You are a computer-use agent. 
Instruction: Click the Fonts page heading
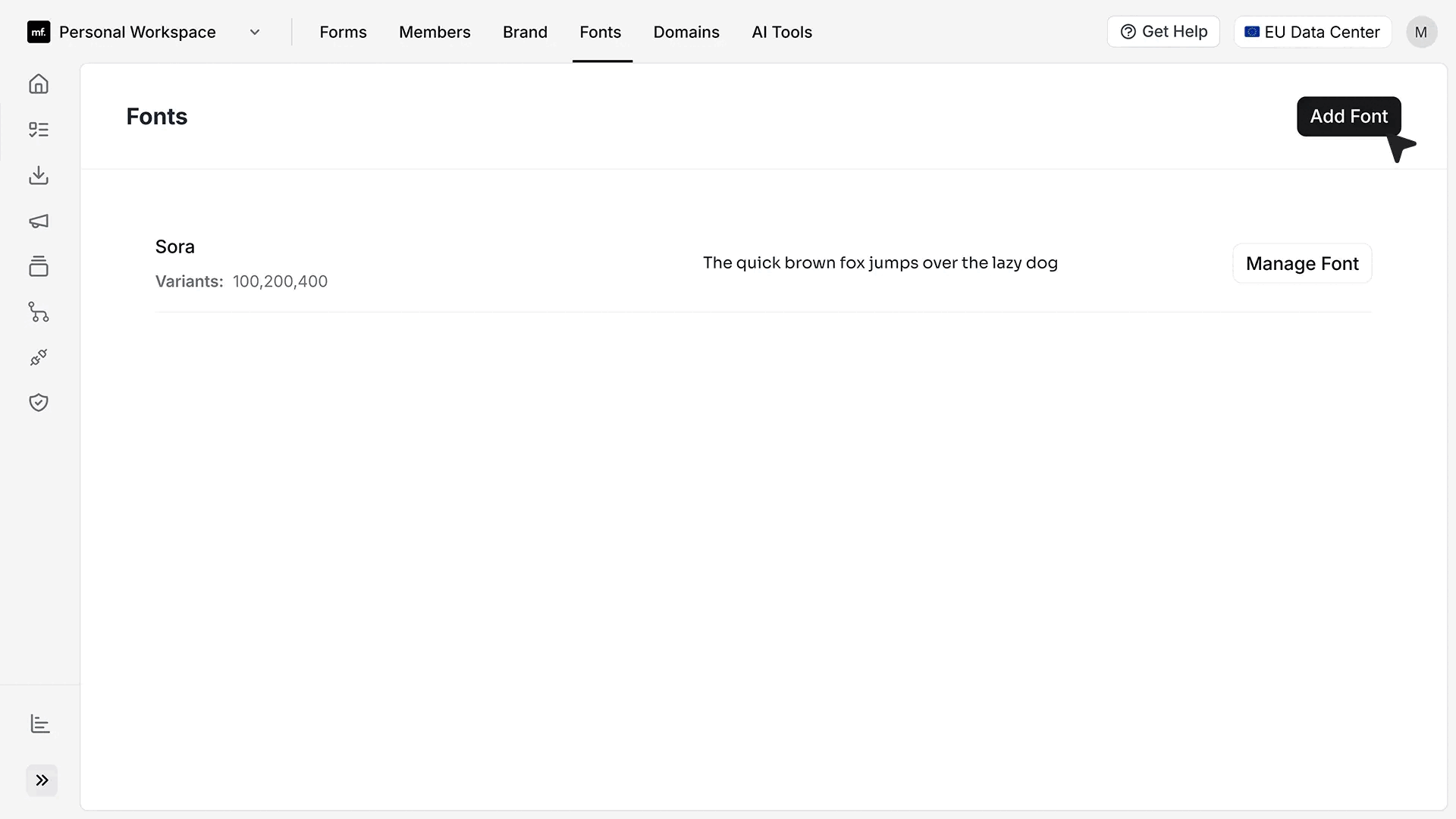click(x=157, y=116)
